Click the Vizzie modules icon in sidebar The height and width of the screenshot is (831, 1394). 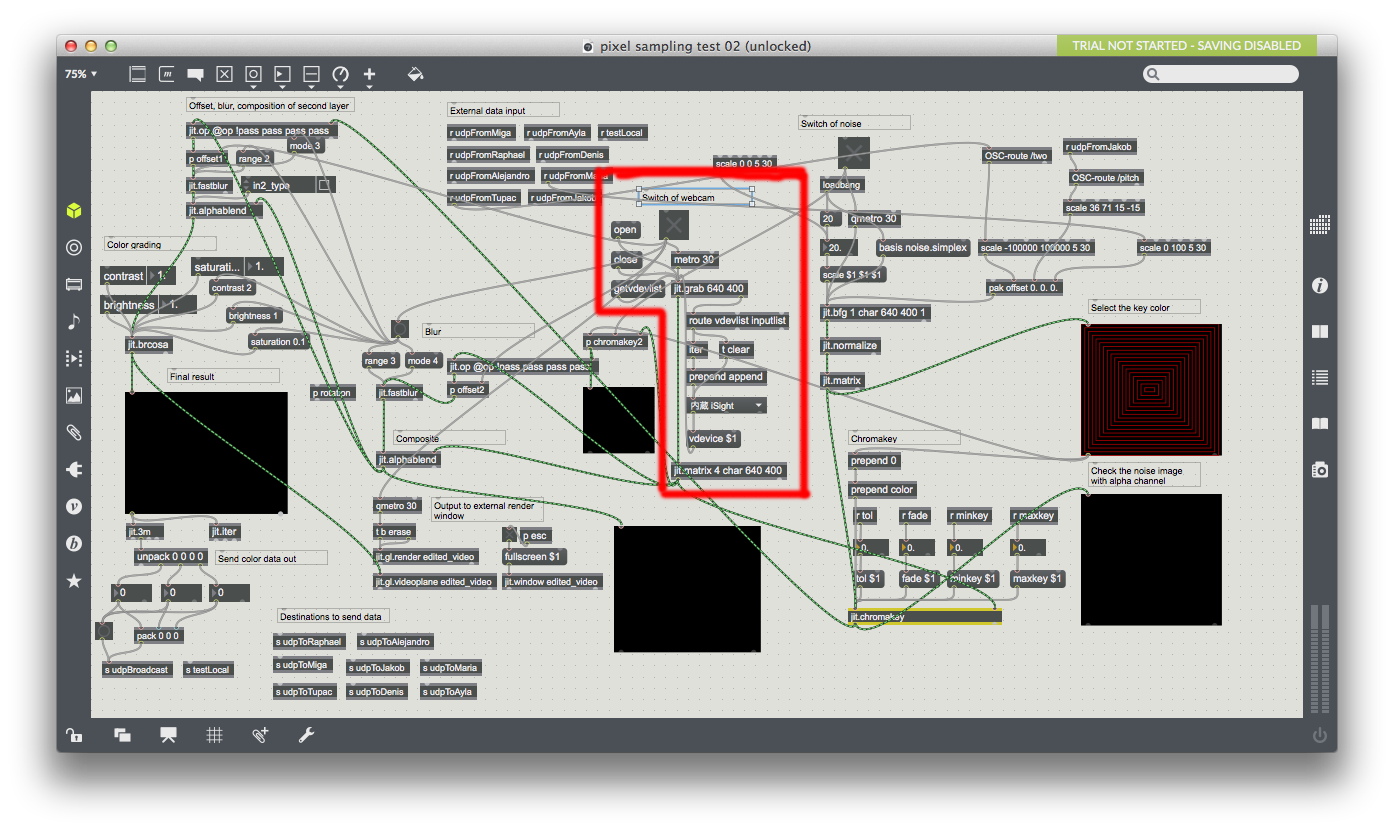[x=74, y=506]
